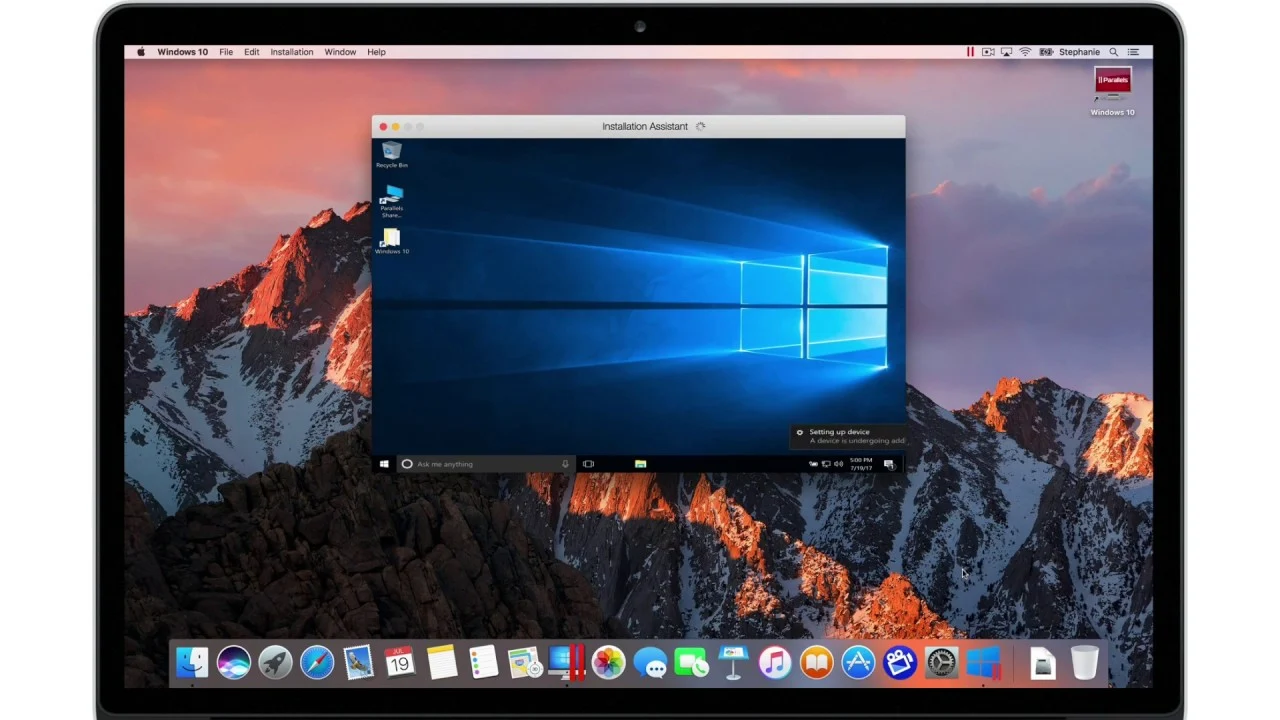Viewport: 1280px width, 720px height.
Task: Launch Siri from the Dock
Action: [234, 662]
